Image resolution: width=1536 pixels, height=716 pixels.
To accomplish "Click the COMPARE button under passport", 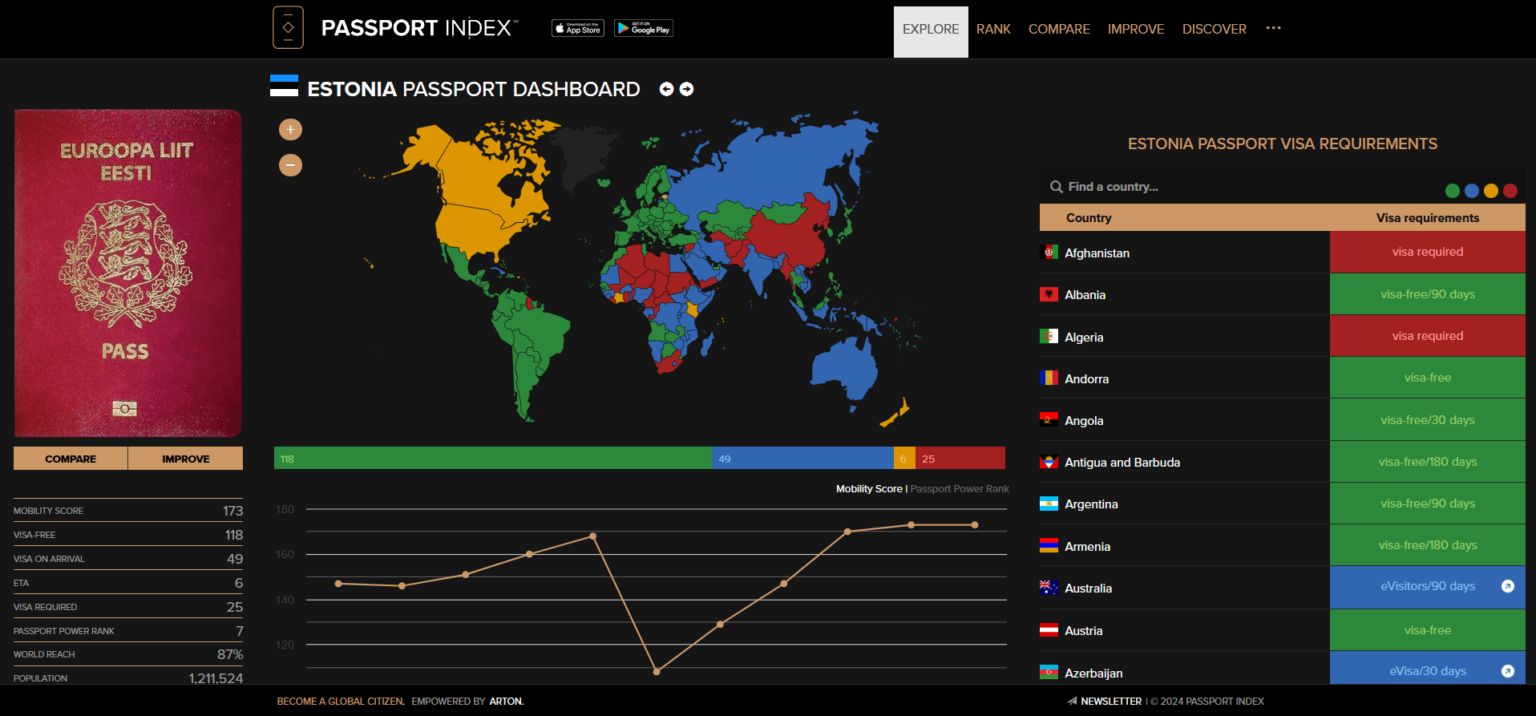I will click(x=70, y=459).
